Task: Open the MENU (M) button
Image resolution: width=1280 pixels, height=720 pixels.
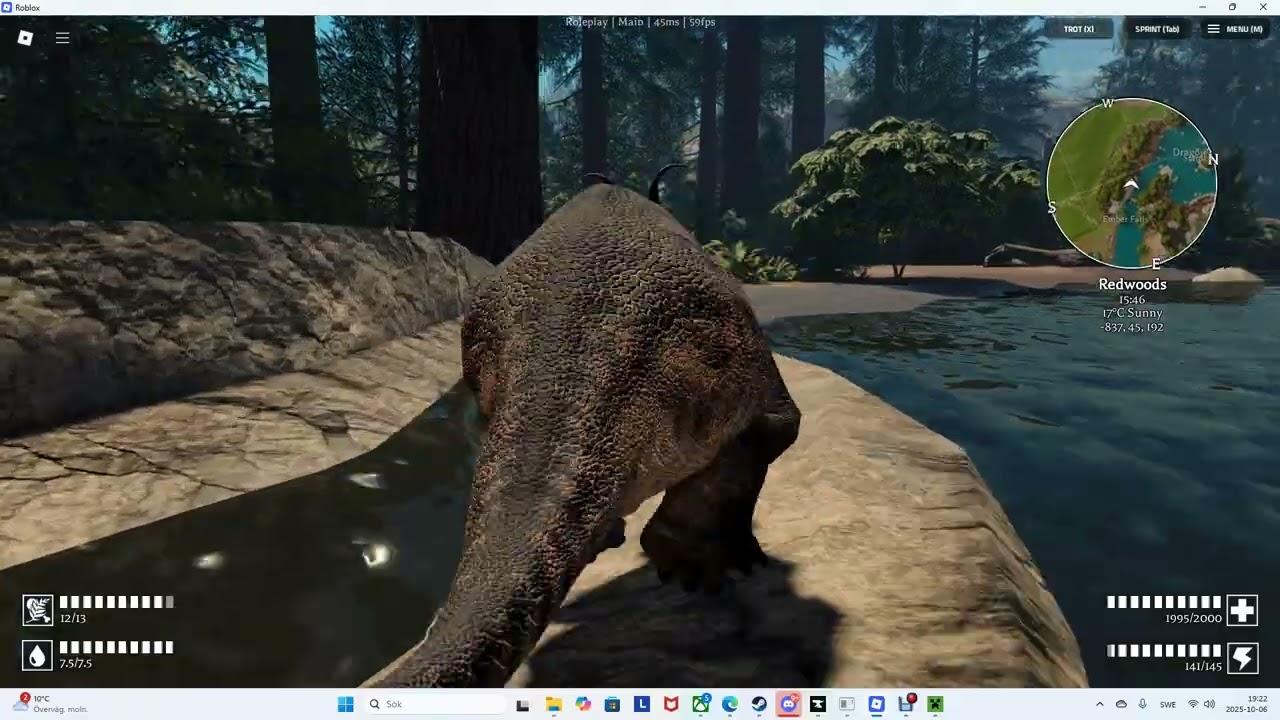Action: tap(1234, 29)
